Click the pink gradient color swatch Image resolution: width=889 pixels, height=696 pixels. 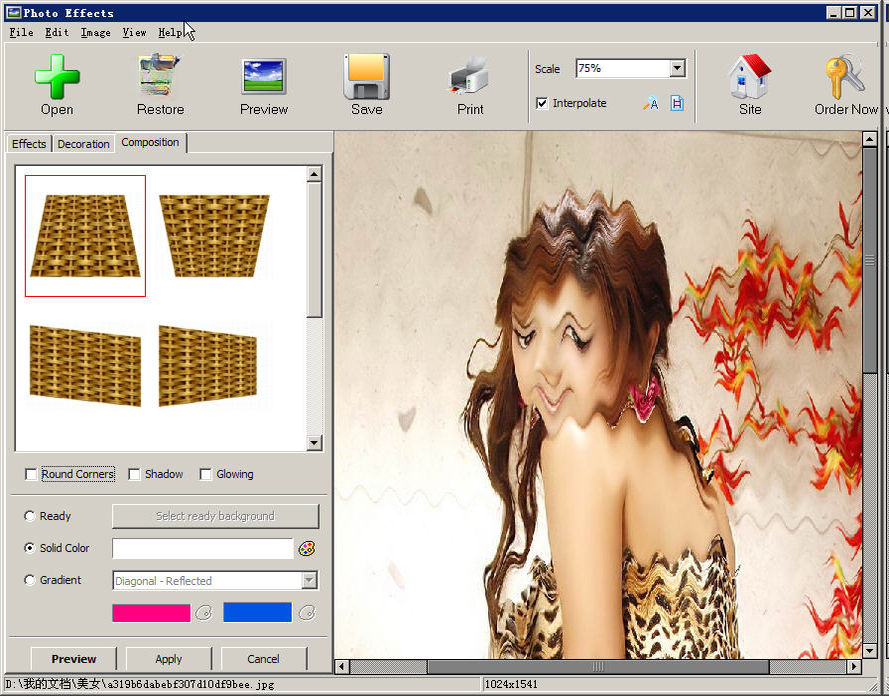151,613
